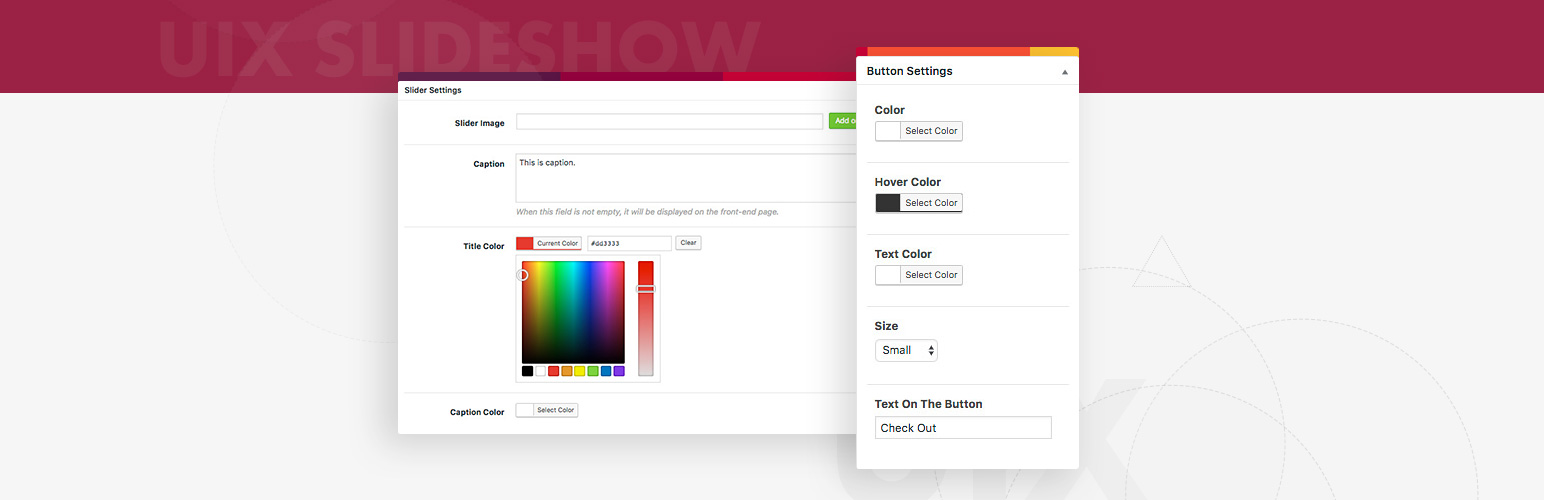Click the white swatch beside Text Color
The width and height of the screenshot is (1544, 500).
point(888,275)
